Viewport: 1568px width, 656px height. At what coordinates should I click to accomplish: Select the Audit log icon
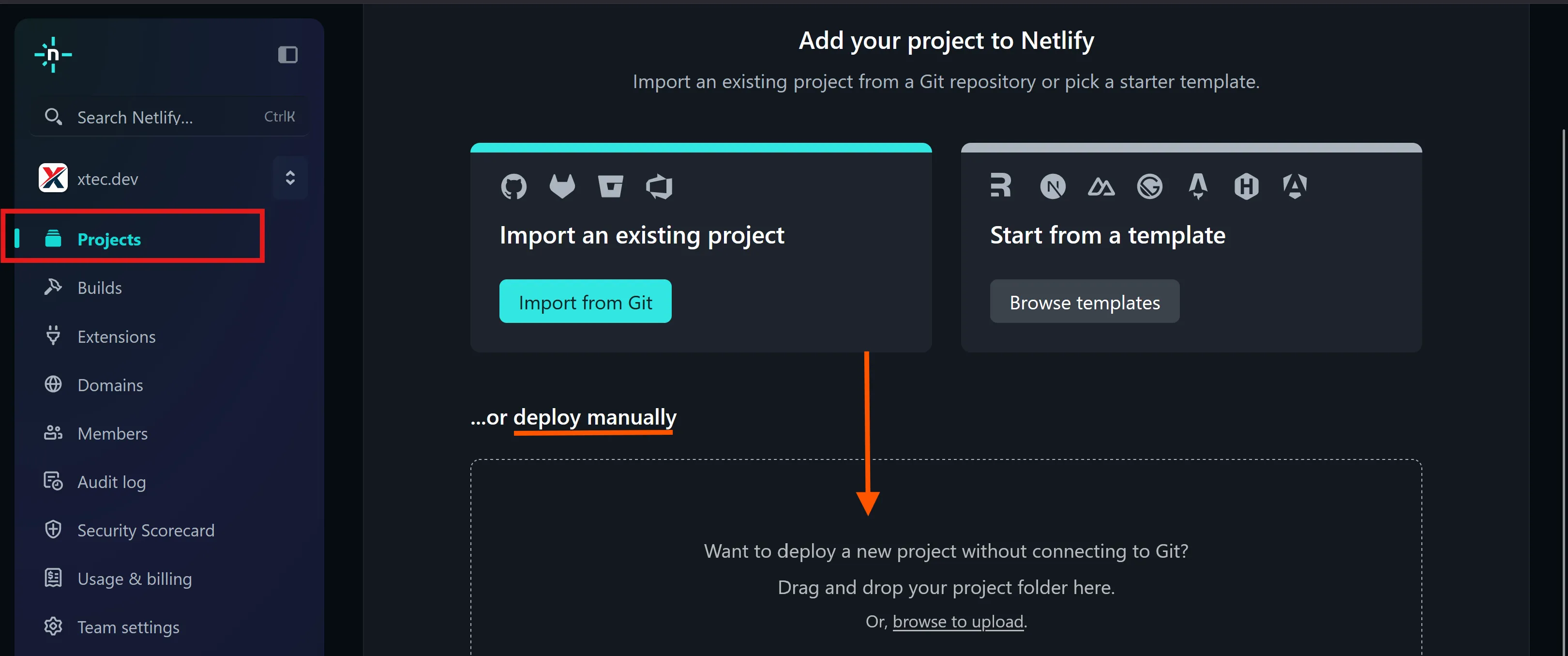point(54,481)
